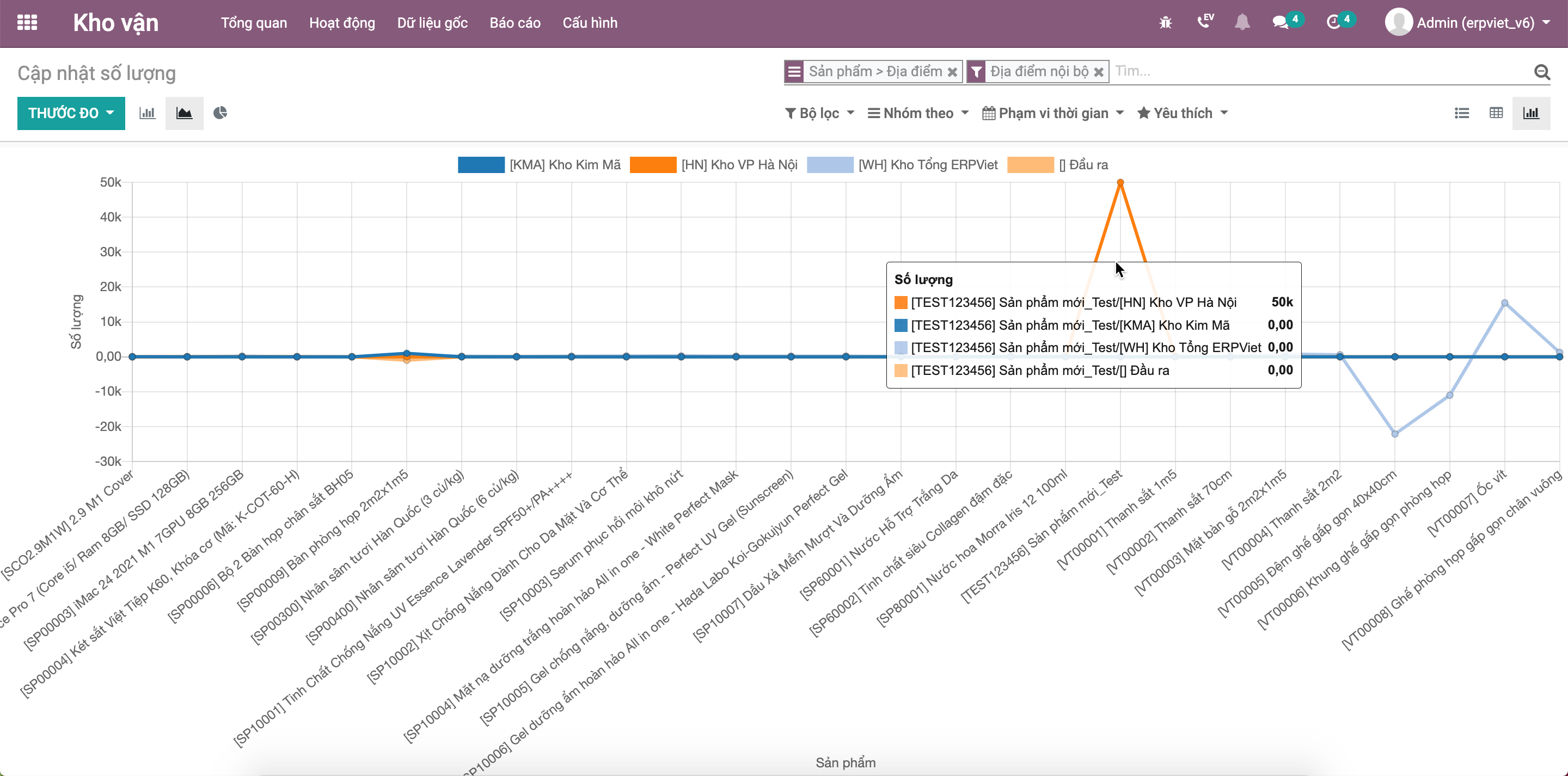1568x776 pixels.
Task: Open the Báo cáo menu
Action: [x=515, y=23]
